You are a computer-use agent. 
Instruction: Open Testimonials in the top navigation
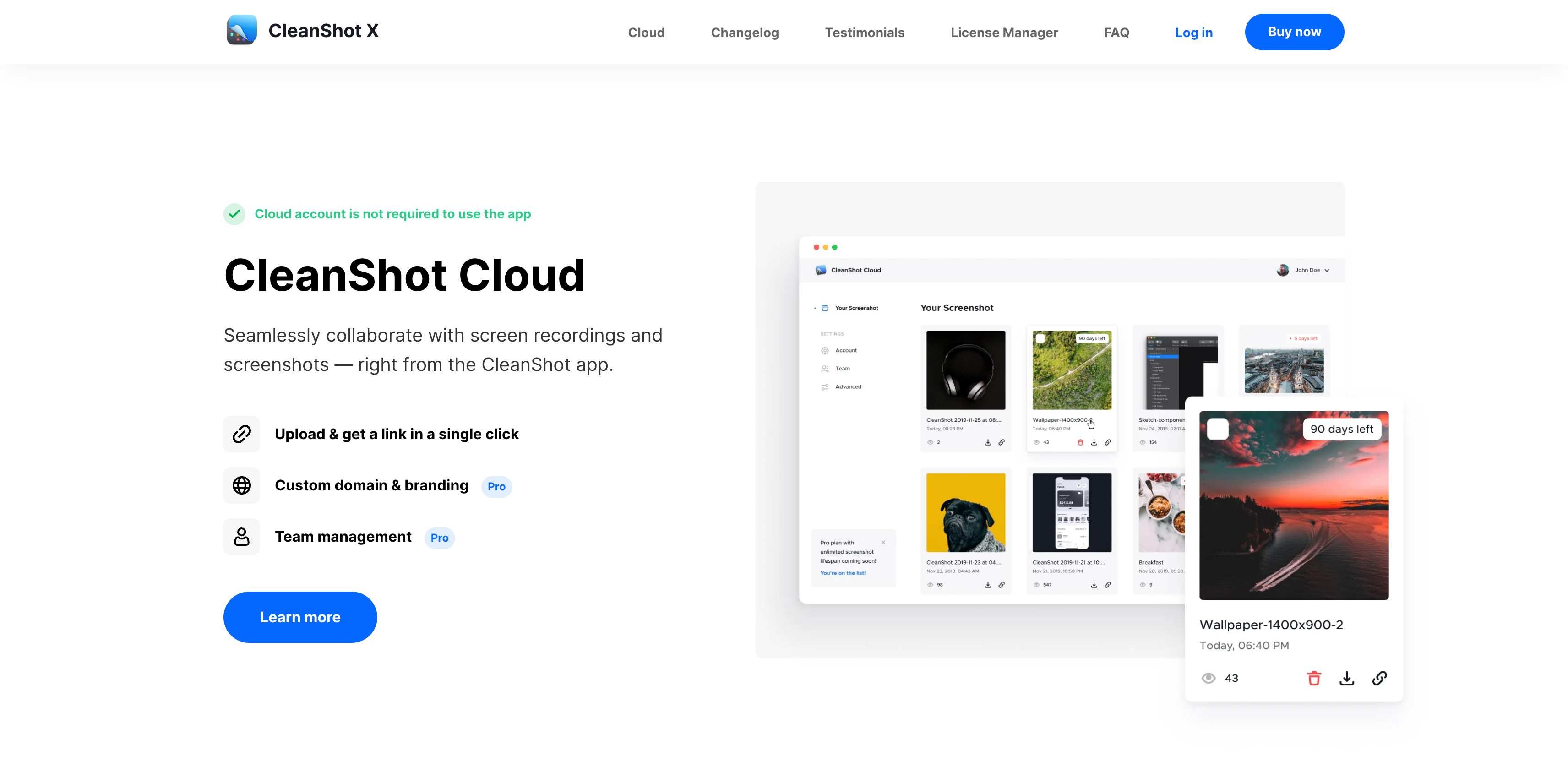click(865, 32)
